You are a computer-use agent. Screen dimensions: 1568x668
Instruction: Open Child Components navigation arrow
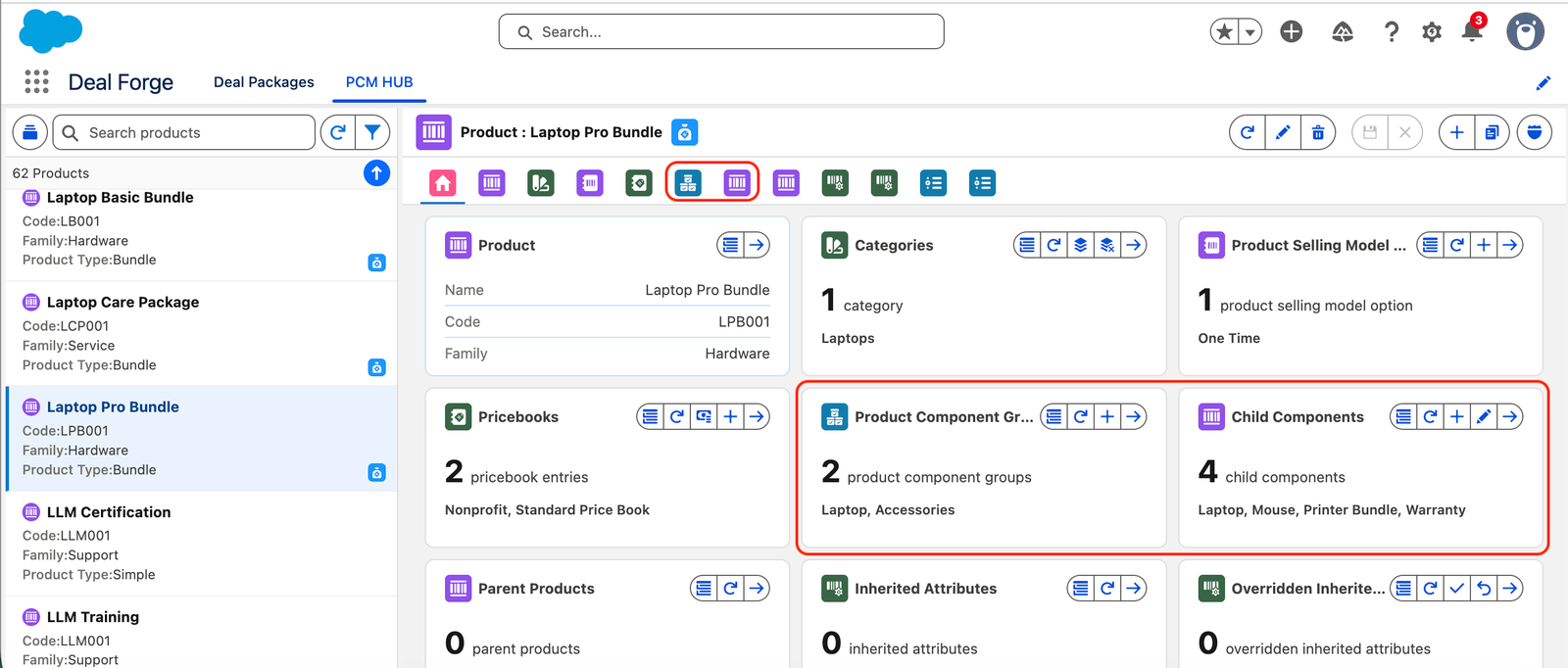click(1510, 416)
